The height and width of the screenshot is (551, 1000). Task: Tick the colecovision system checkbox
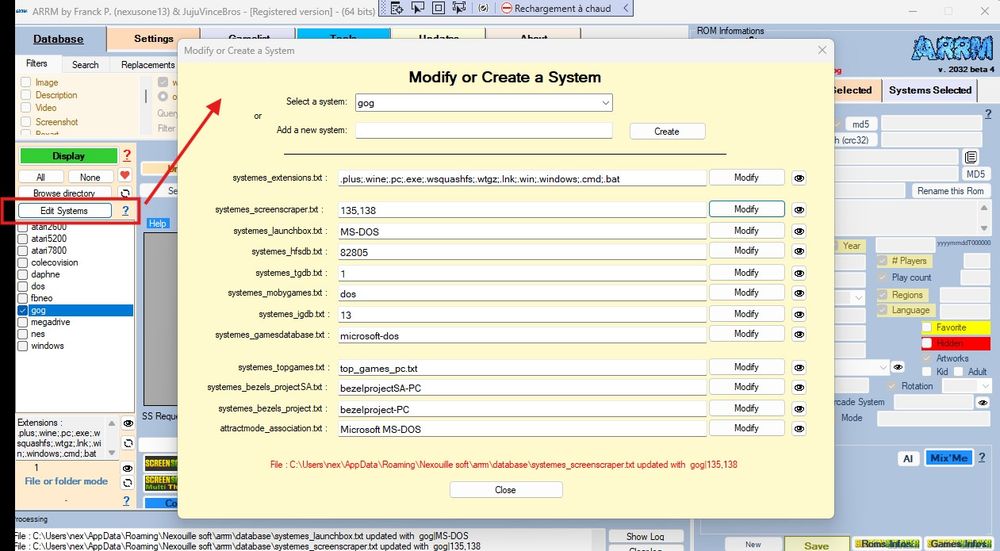(22, 263)
